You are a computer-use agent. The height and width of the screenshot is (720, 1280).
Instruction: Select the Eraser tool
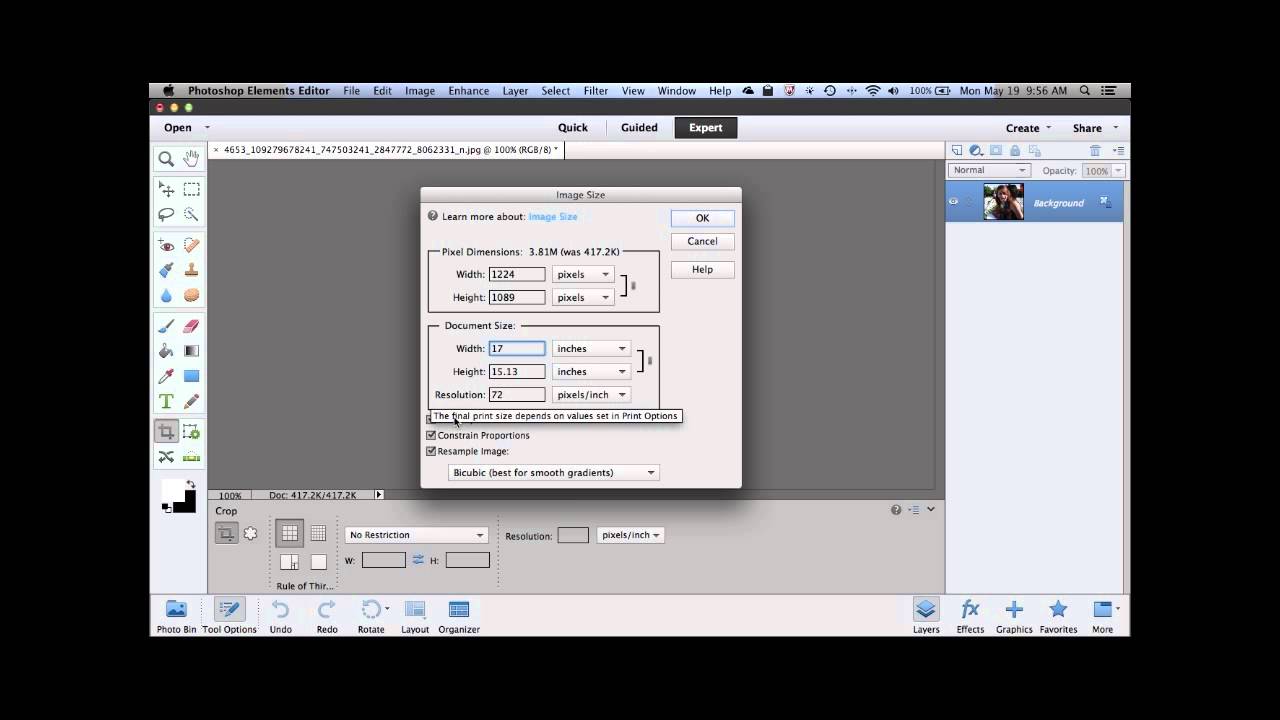tap(191, 326)
